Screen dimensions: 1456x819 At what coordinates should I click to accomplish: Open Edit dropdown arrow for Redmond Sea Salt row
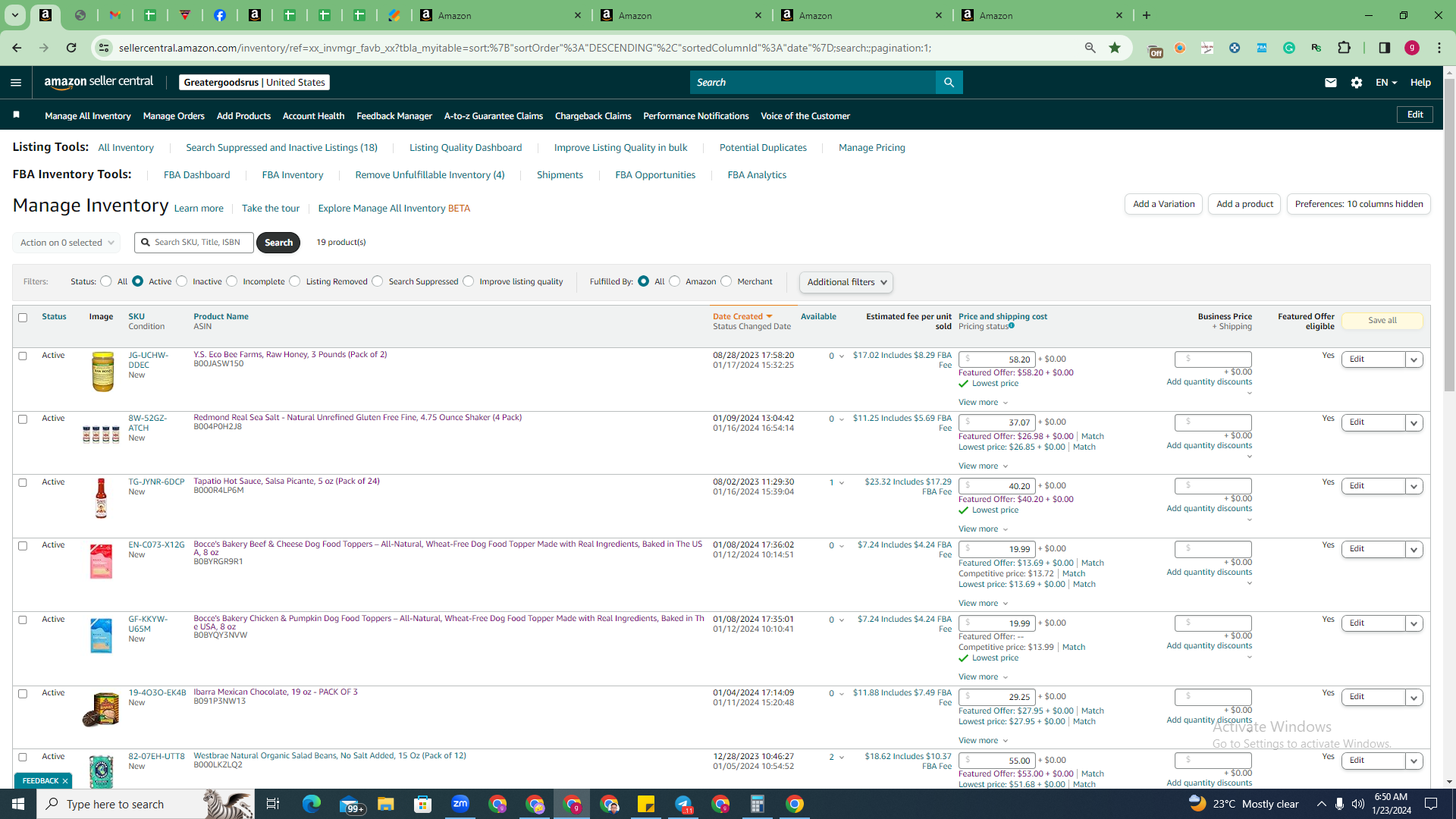1414,422
